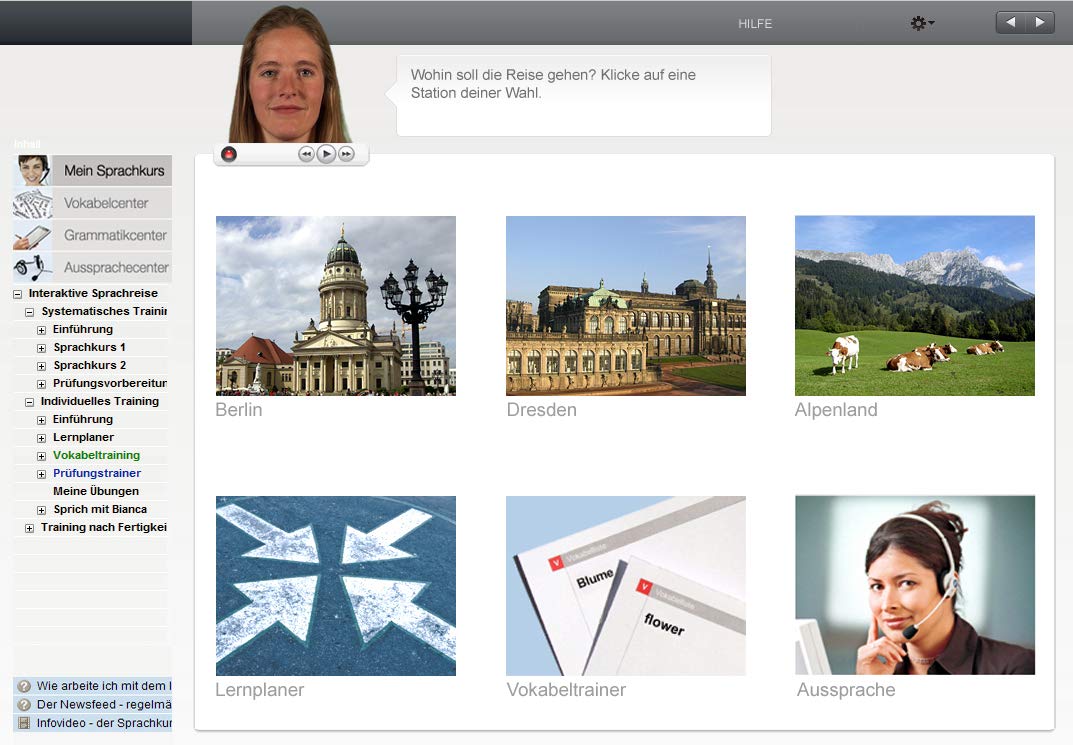Image resolution: width=1073 pixels, height=745 pixels.
Task: Expand the Lernplaner tree node
Action: [42, 438]
